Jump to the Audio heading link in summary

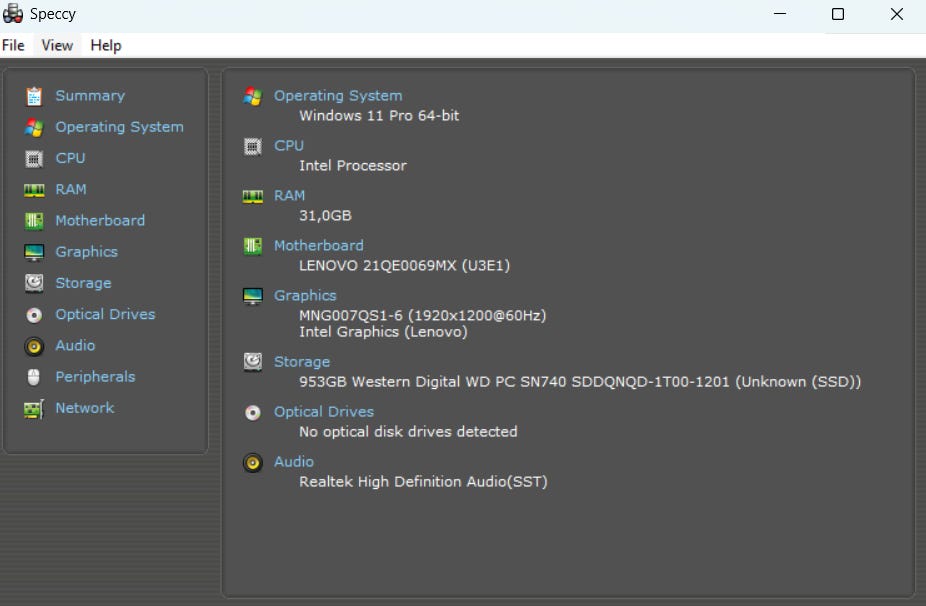[293, 461]
